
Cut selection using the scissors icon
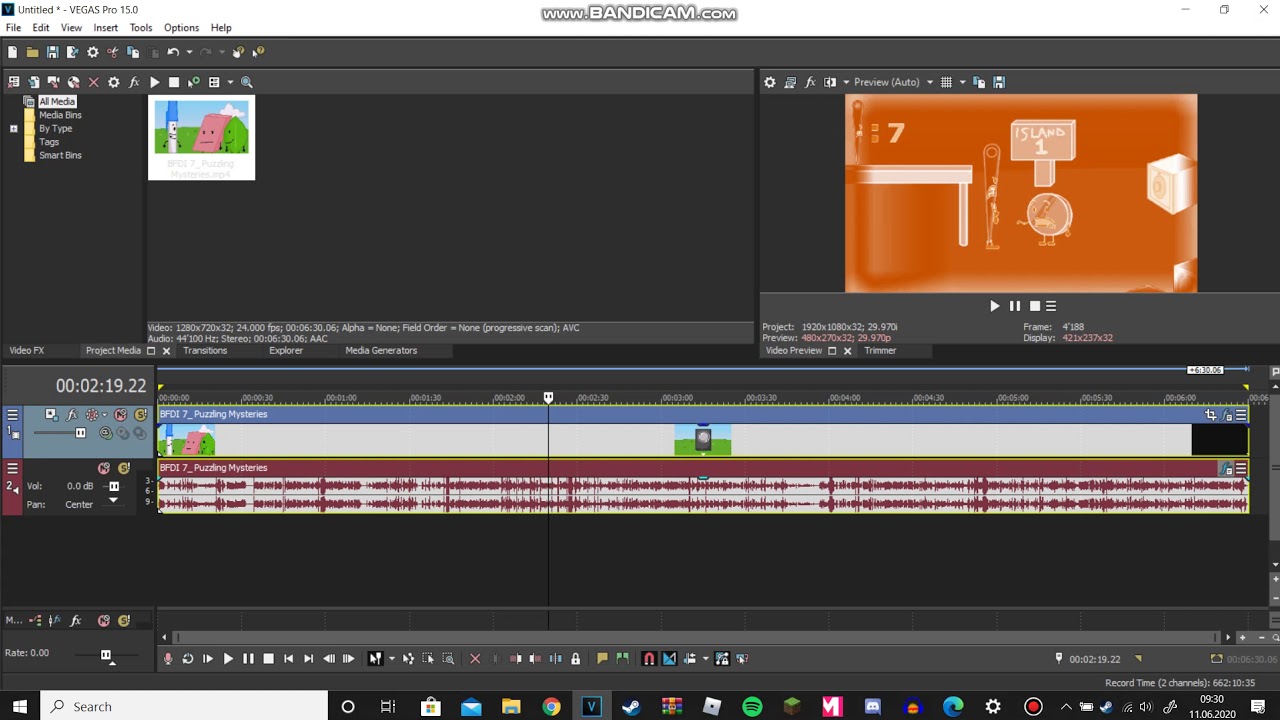pos(112,52)
